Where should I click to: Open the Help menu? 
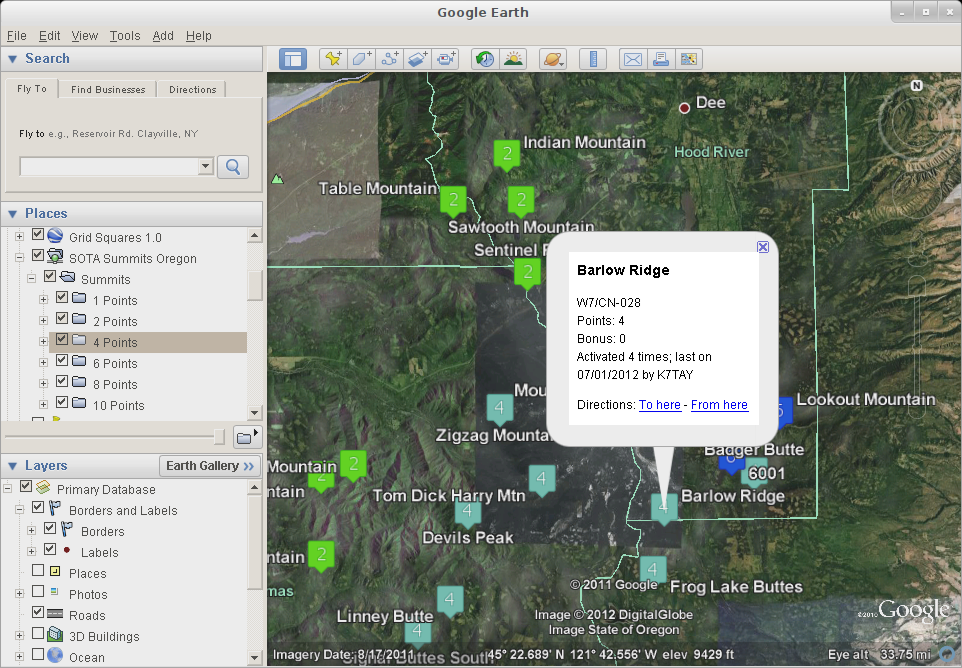199,36
